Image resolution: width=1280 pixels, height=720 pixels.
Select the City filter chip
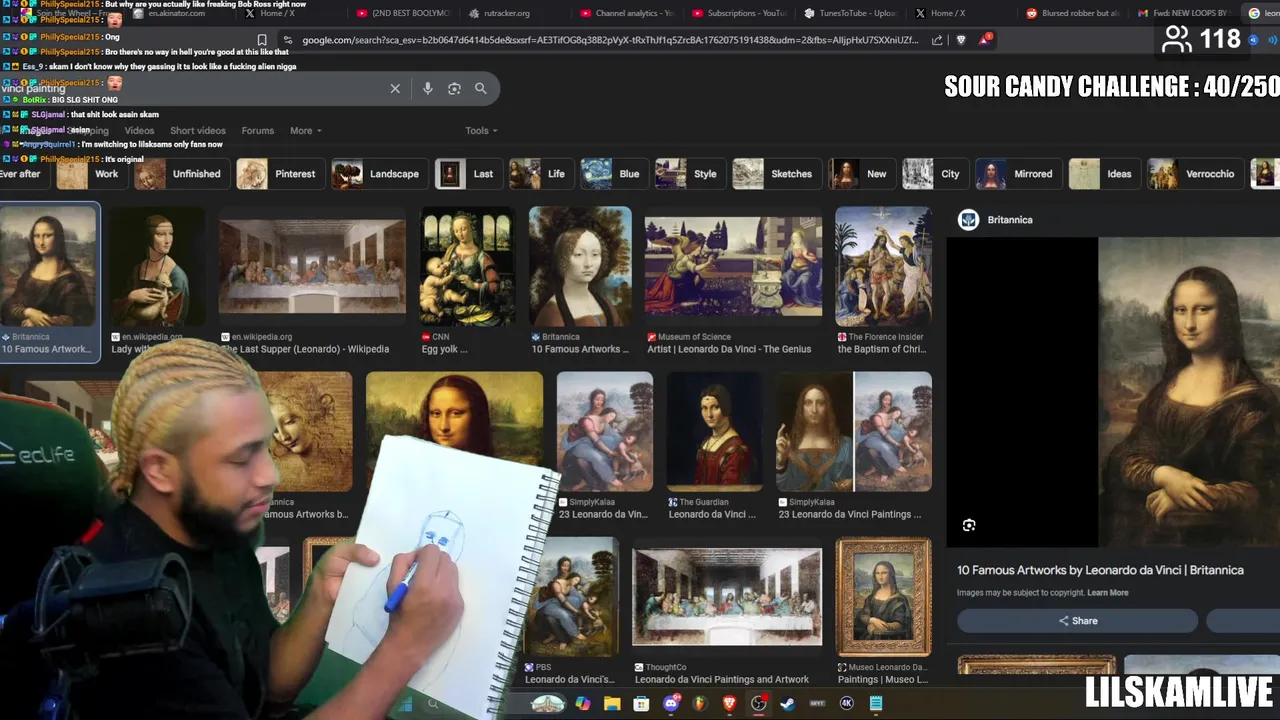click(x=935, y=174)
